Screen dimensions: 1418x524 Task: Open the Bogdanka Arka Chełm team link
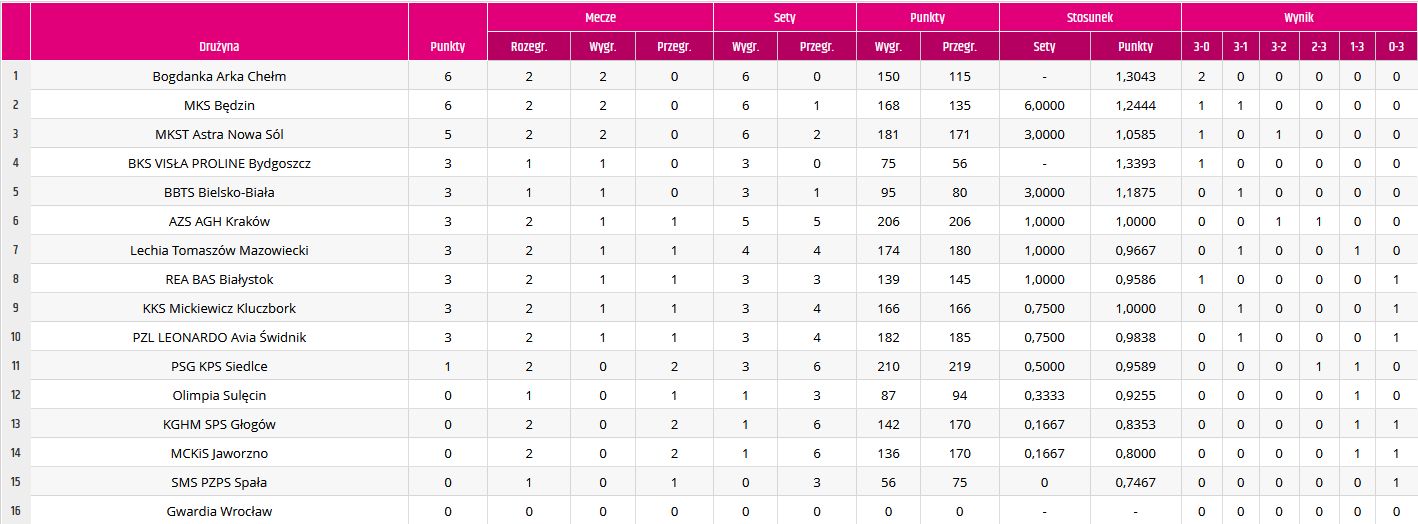[219, 76]
